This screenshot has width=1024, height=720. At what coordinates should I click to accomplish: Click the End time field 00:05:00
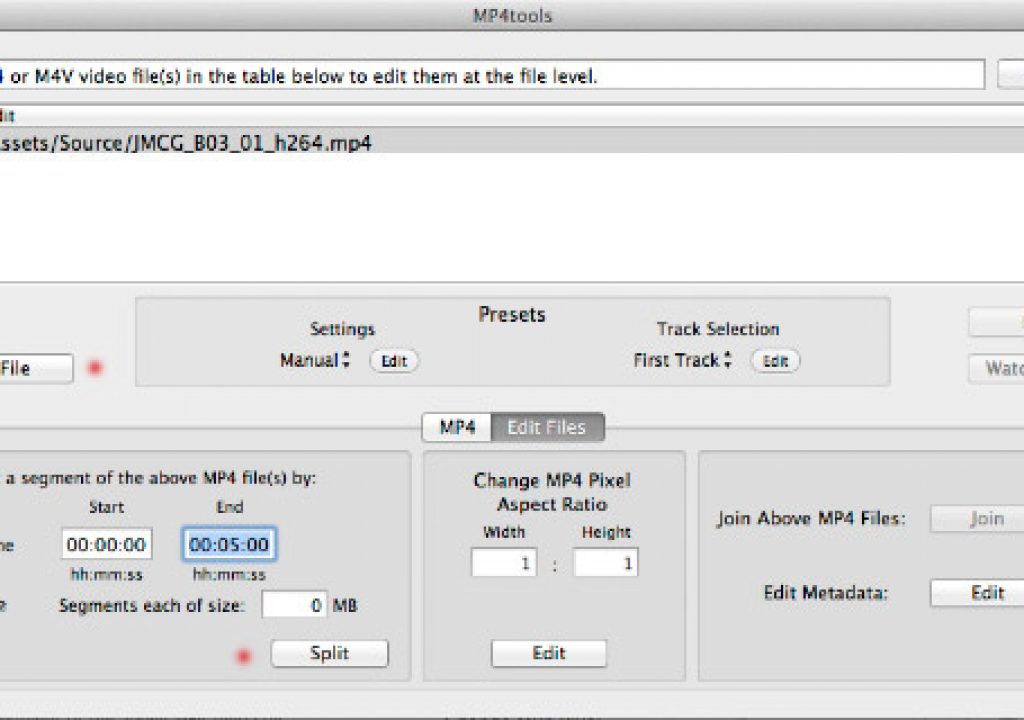pyautogui.click(x=229, y=544)
